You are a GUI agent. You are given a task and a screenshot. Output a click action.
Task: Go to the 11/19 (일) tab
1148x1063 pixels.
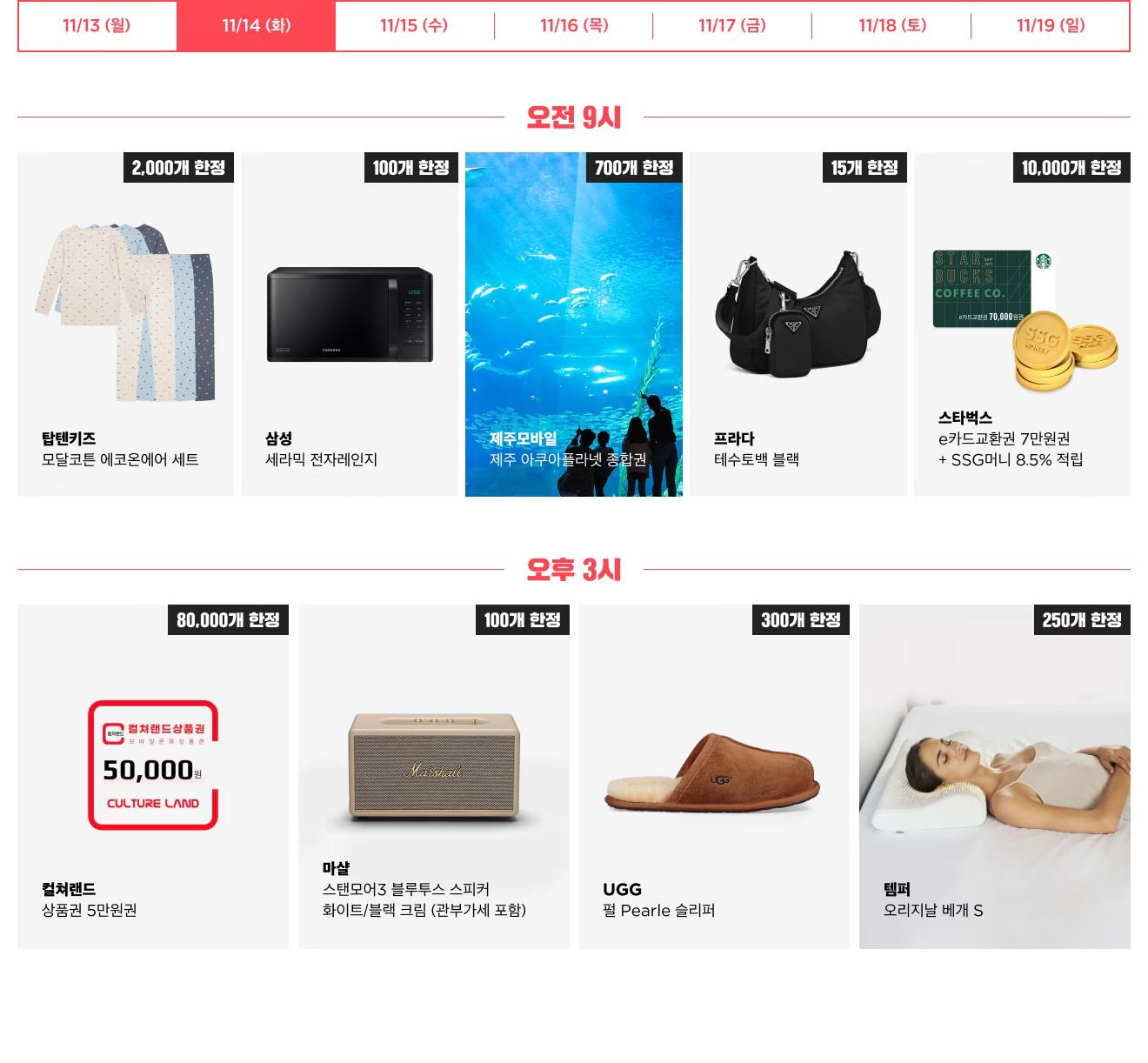click(1051, 25)
